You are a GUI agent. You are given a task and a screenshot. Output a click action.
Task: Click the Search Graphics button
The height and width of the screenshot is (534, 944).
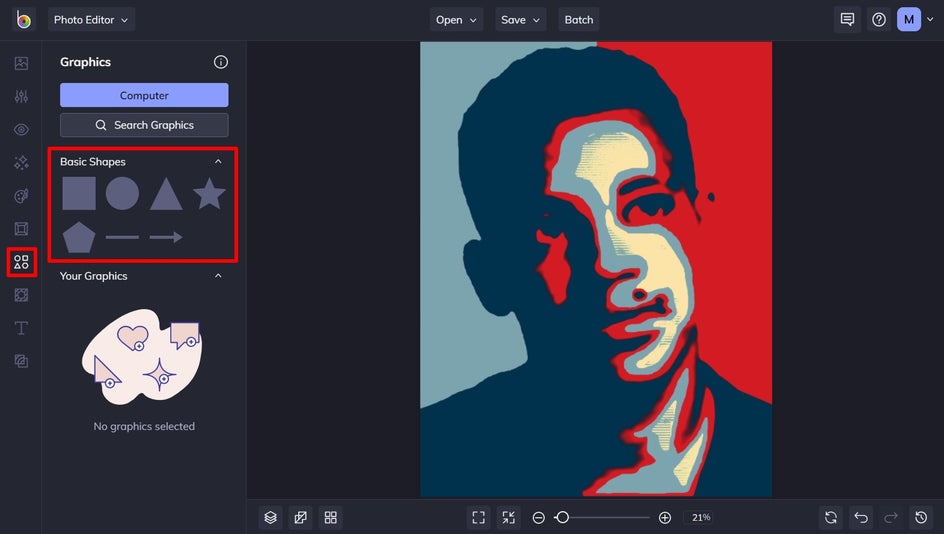point(144,125)
